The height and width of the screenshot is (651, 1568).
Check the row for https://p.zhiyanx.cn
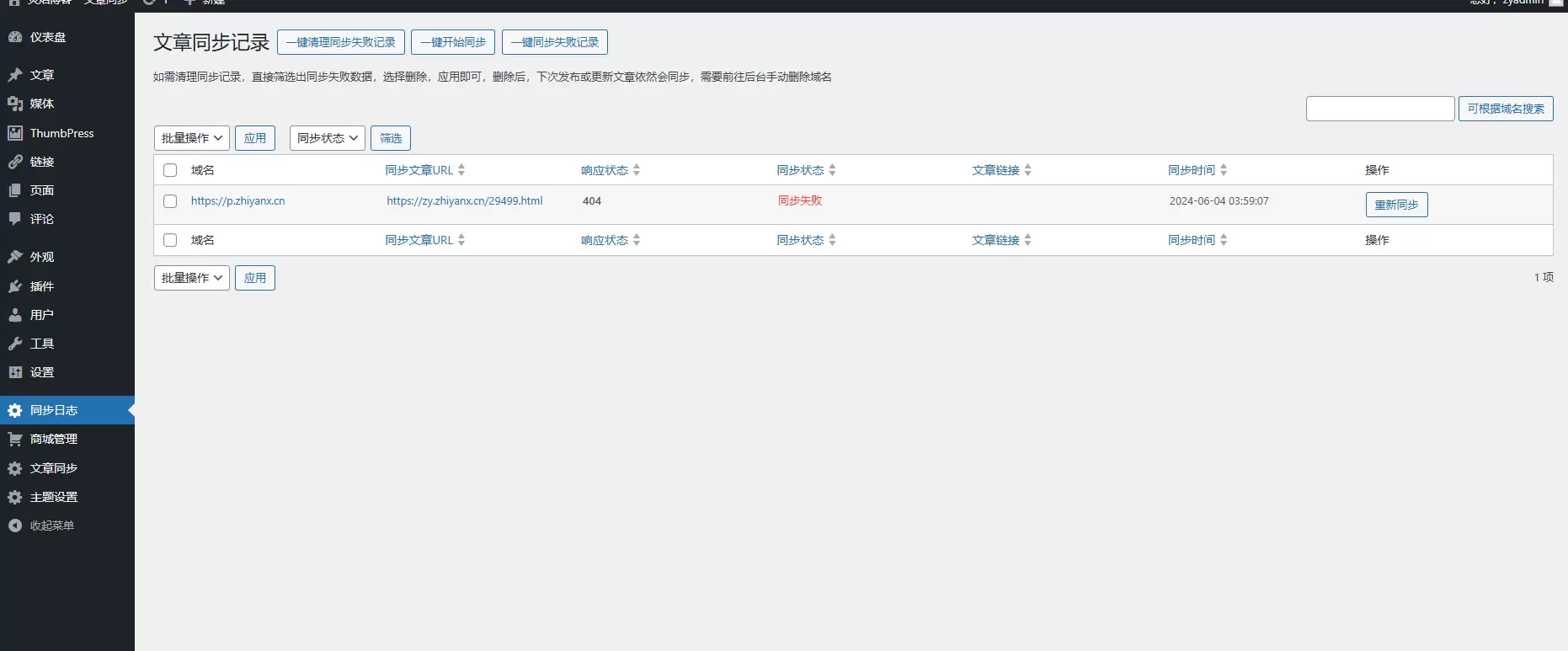click(x=170, y=201)
